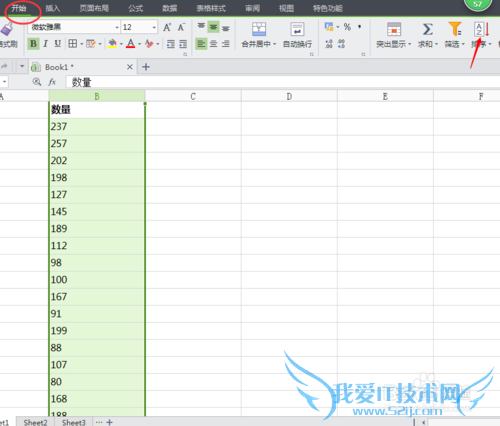Toggle align text left

click(201, 44)
